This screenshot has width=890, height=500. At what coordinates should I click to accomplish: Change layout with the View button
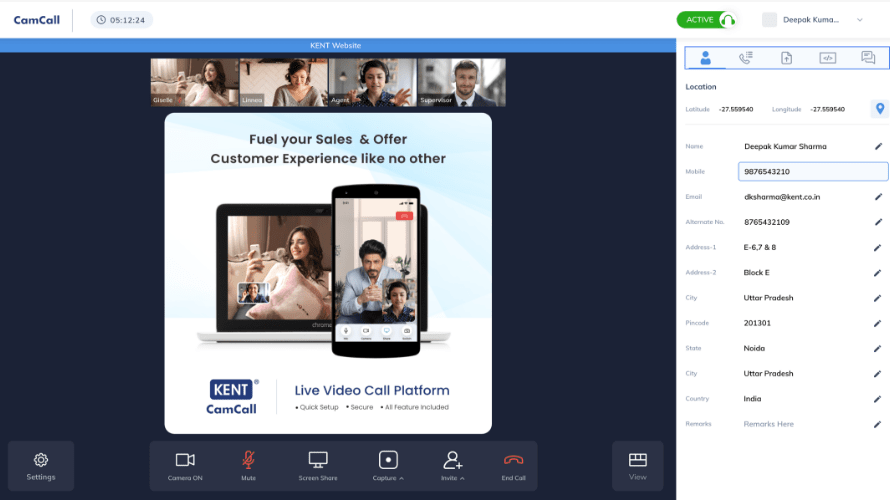(637, 466)
